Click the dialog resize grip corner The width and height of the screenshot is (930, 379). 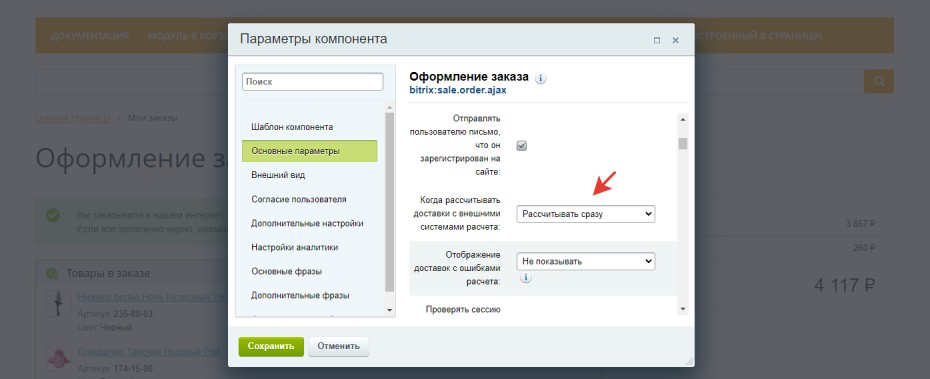689,361
